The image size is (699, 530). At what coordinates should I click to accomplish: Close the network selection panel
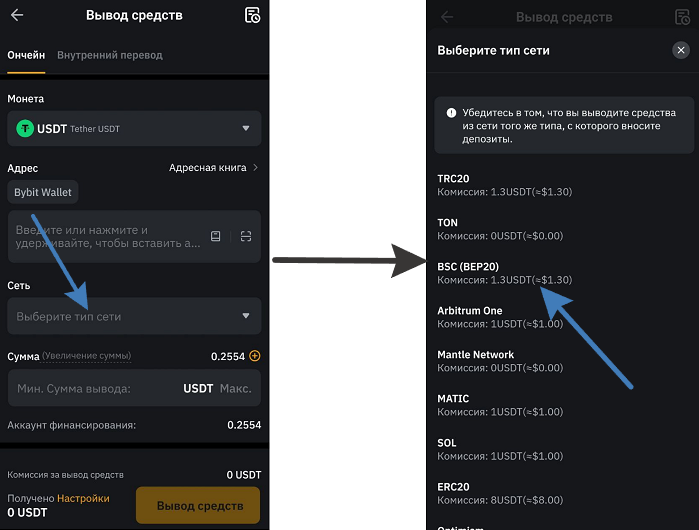pyautogui.click(x=680, y=50)
